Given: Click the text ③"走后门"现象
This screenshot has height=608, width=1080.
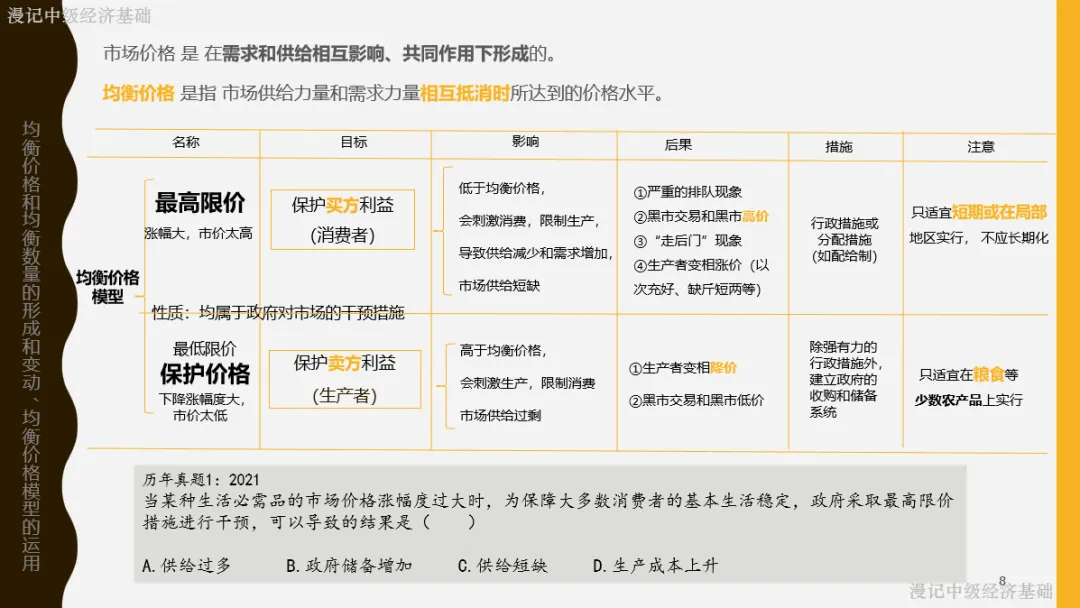Looking at the screenshot, I should tap(687, 241).
